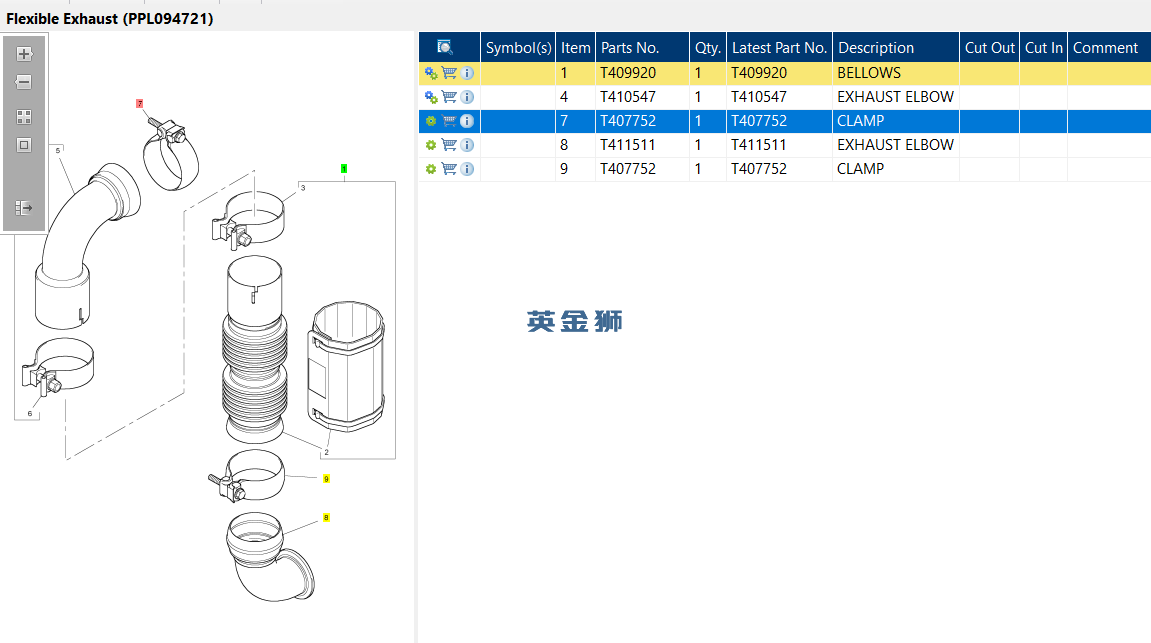Click green callout 1 in the diagram
1151x643 pixels.
coord(344,169)
